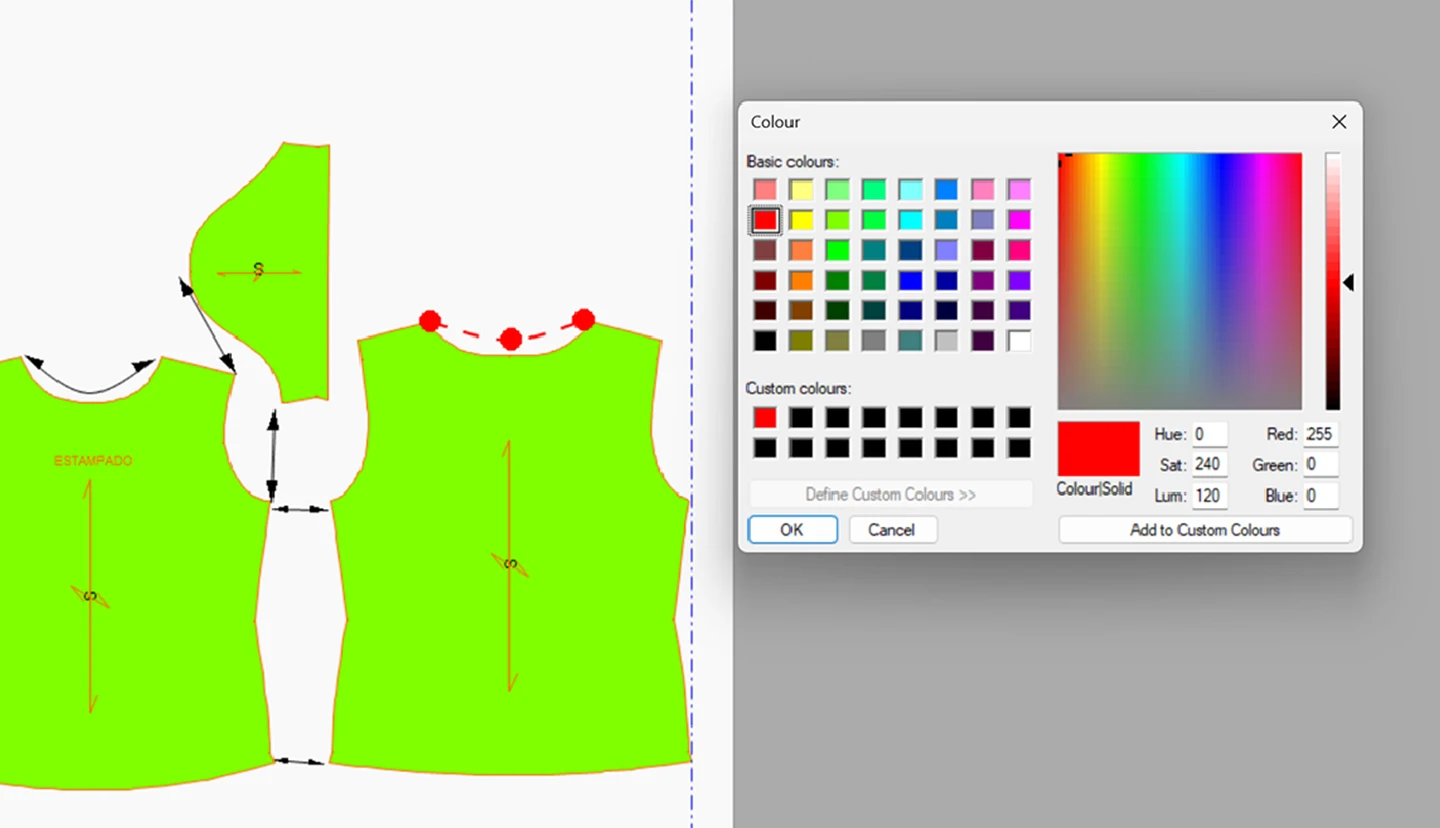Select the black swatch in Basic colours
This screenshot has height=828, width=1440.
coord(765,341)
